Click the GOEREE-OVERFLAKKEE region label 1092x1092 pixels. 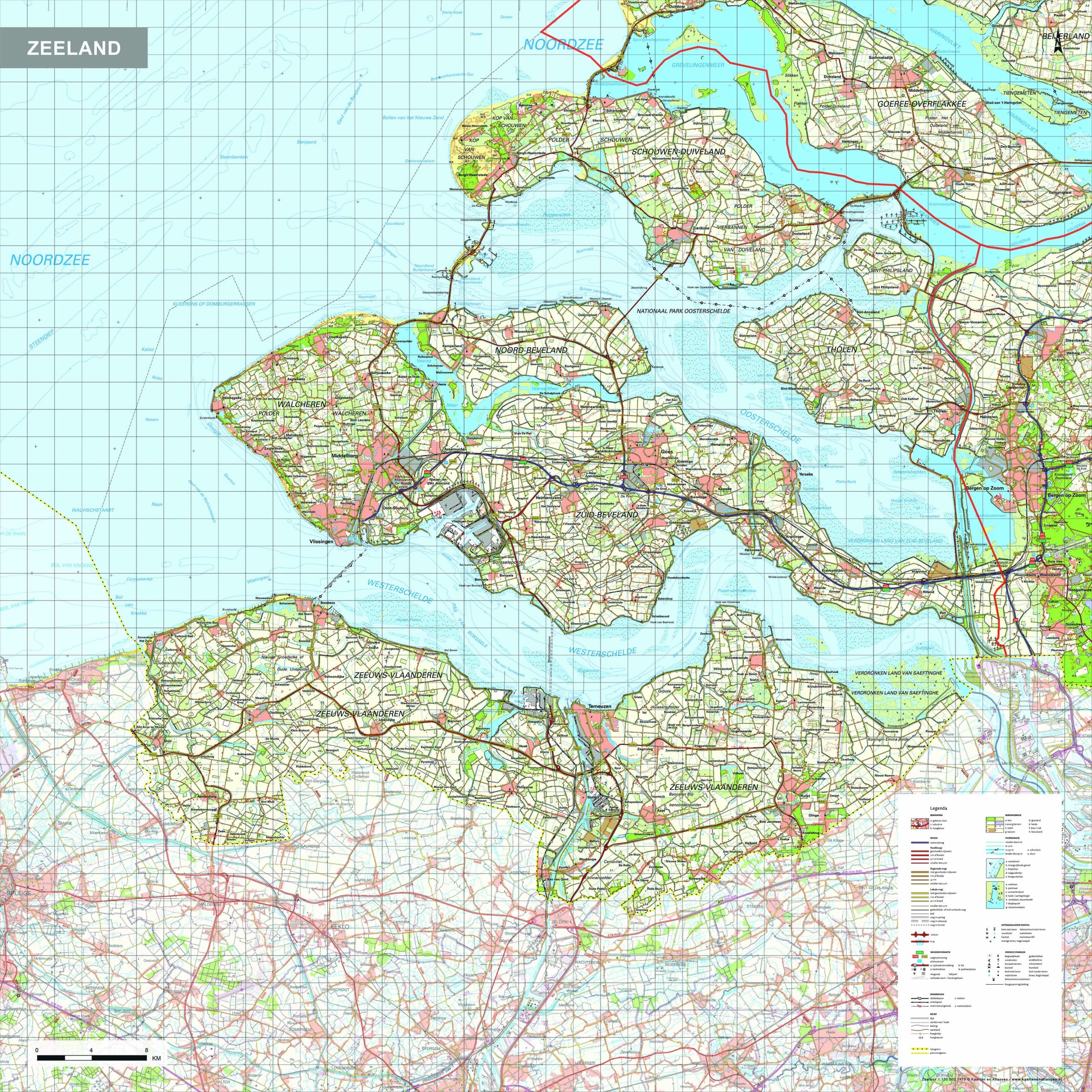921,104
